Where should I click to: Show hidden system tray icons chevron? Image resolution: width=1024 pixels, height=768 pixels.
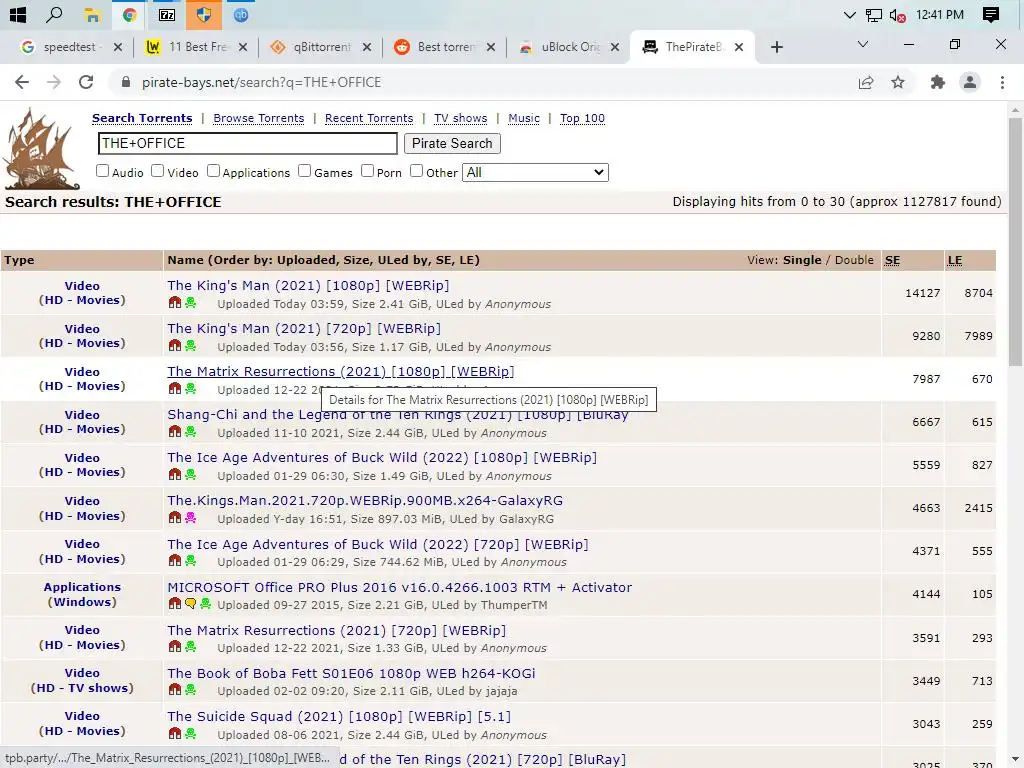[x=849, y=15]
